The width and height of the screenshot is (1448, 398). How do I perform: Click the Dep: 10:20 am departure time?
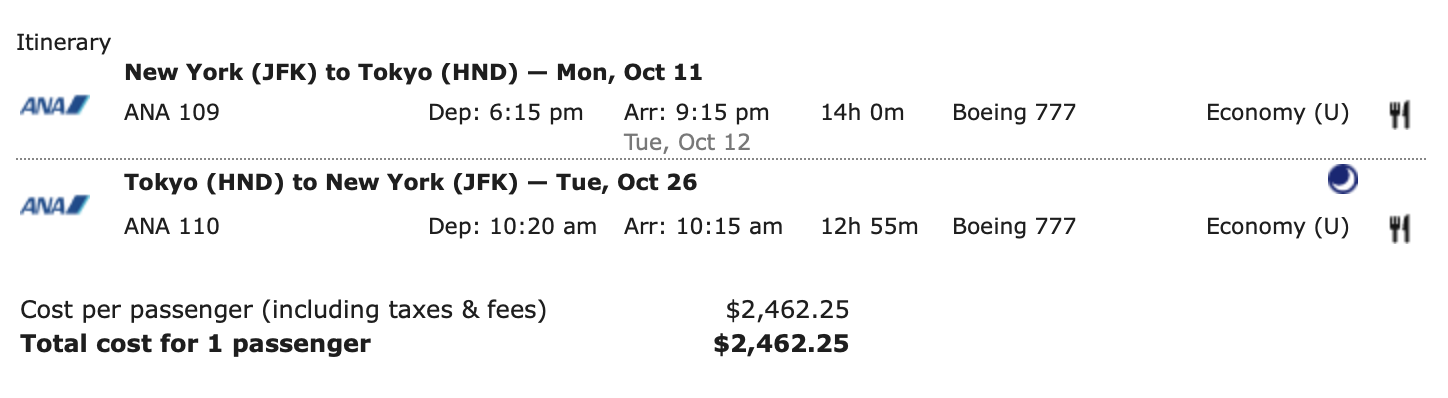click(x=512, y=227)
